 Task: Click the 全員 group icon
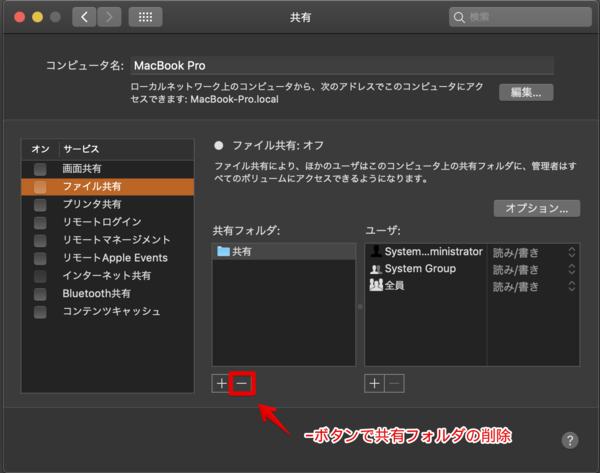(376, 285)
